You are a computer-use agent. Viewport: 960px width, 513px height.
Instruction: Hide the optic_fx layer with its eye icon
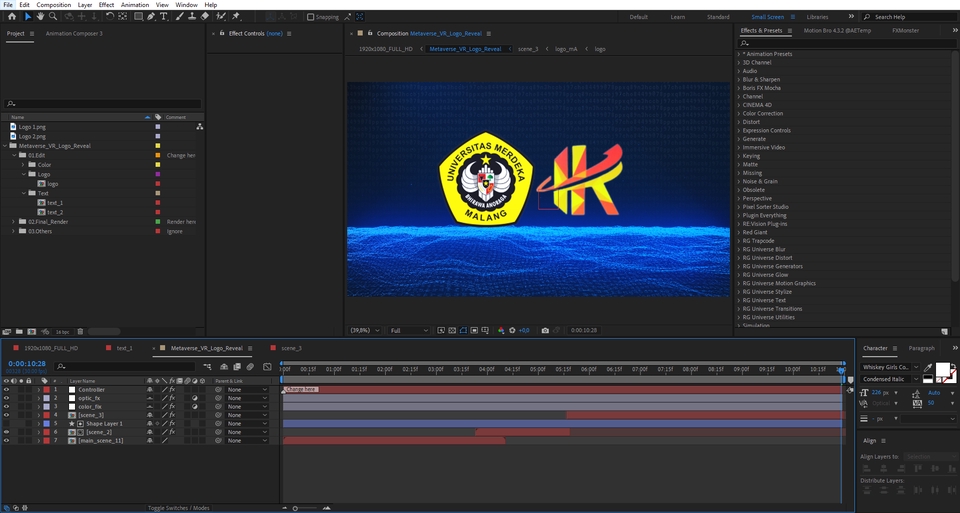pyautogui.click(x=7, y=398)
